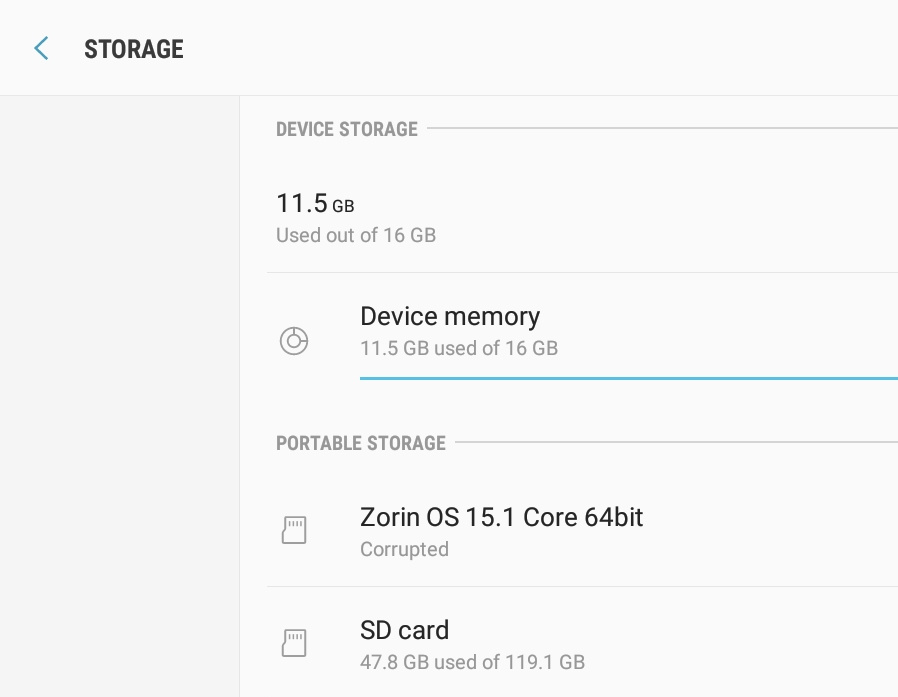Select the DEVICE STORAGE section header
Viewport: 898px width, 697px height.
(346, 129)
